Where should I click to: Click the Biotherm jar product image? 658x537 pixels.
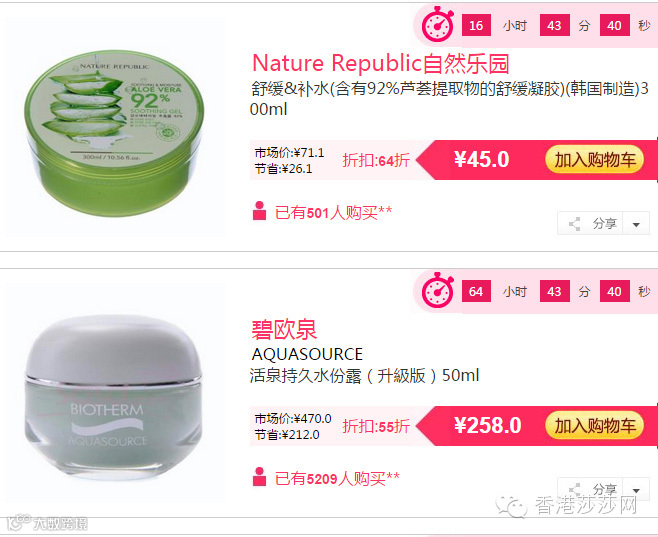click(x=113, y=396)
